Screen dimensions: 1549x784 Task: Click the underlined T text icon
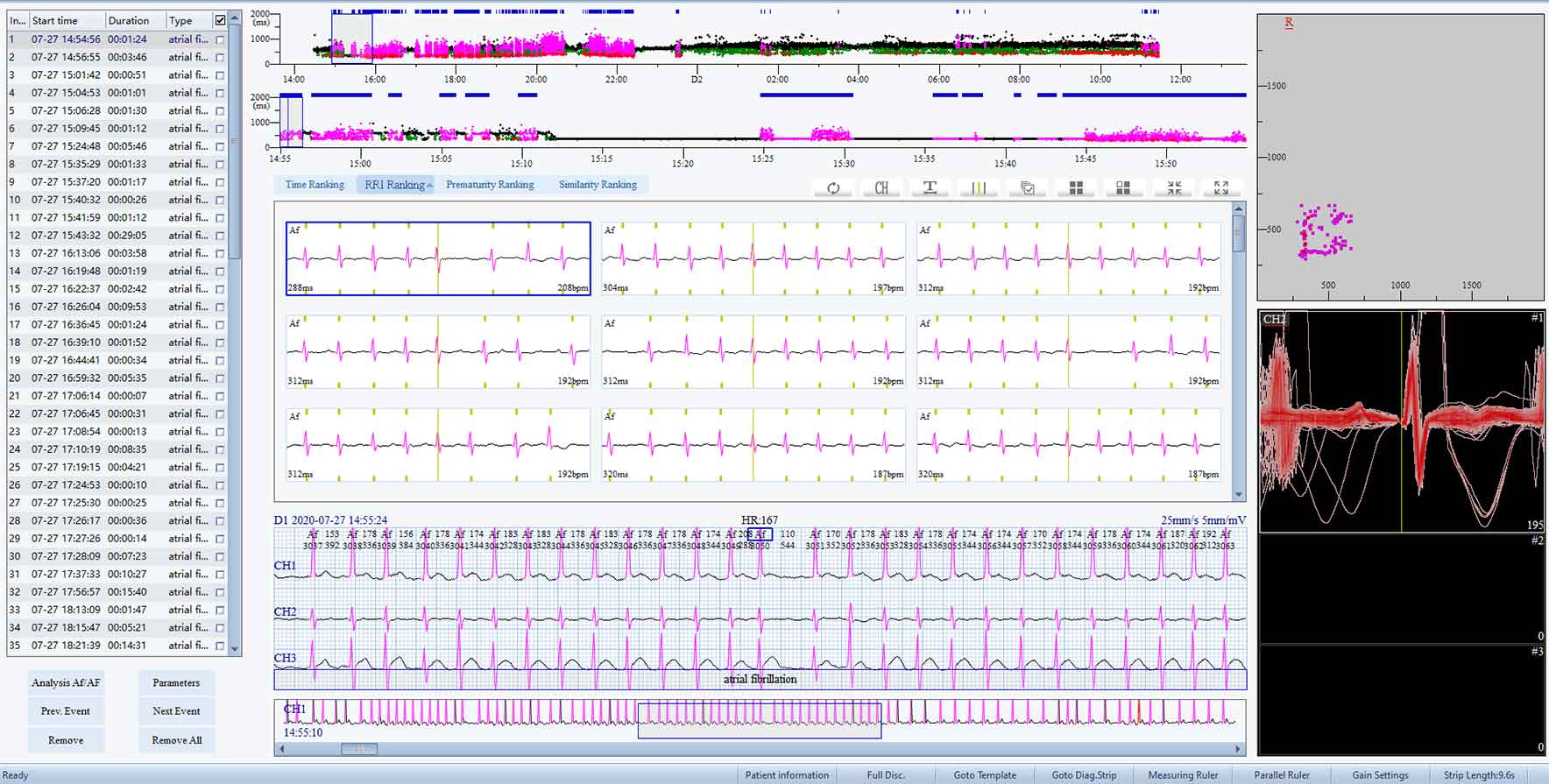tap(930, 188)
